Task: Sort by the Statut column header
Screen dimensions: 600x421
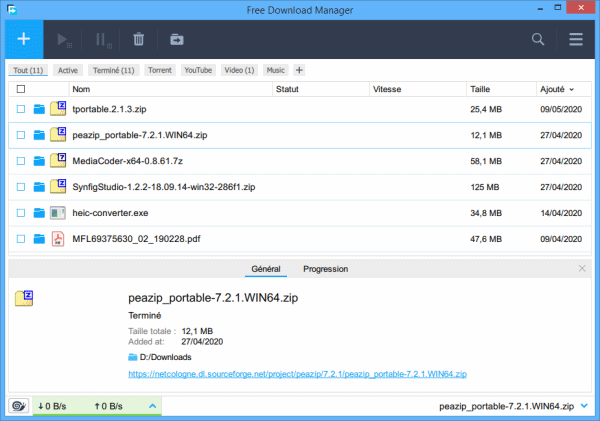Action: (321, 89)
